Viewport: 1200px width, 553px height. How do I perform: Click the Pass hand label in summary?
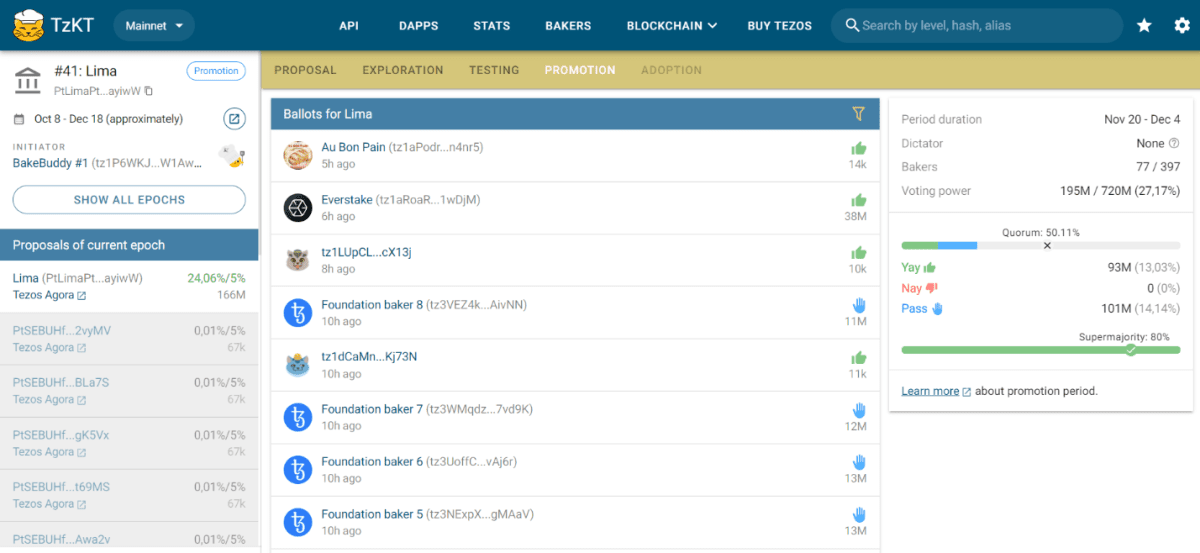(922, 309)
